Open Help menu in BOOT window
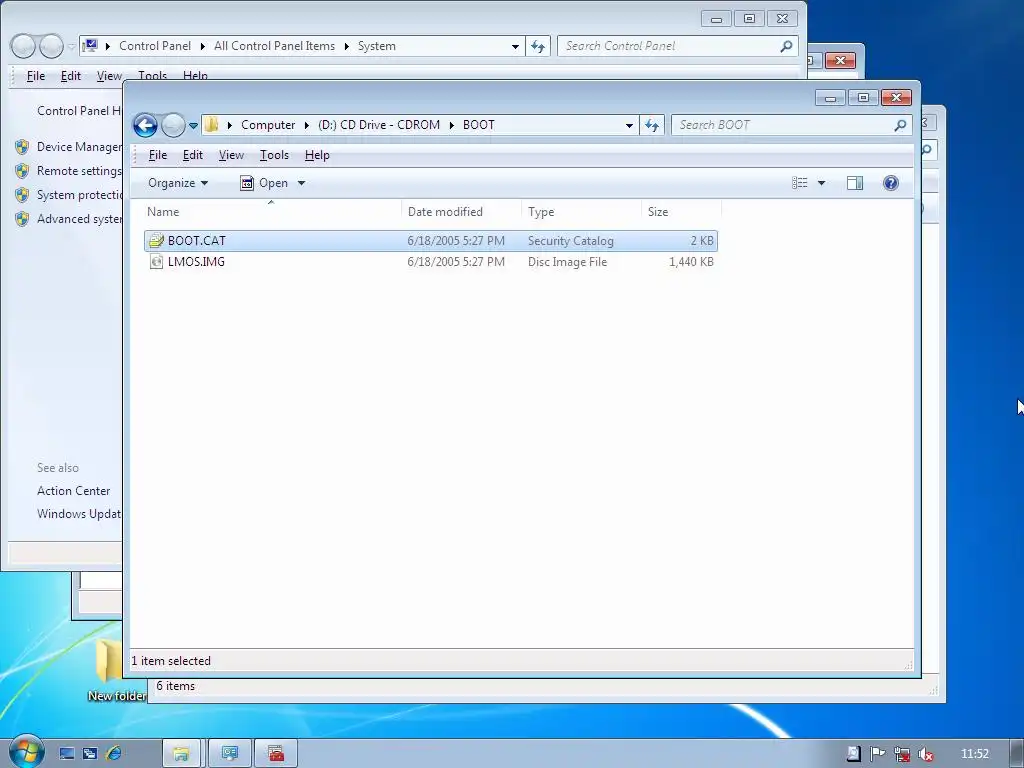The height and width of the screenshot is (768, 1024). [x=317, y=155]
